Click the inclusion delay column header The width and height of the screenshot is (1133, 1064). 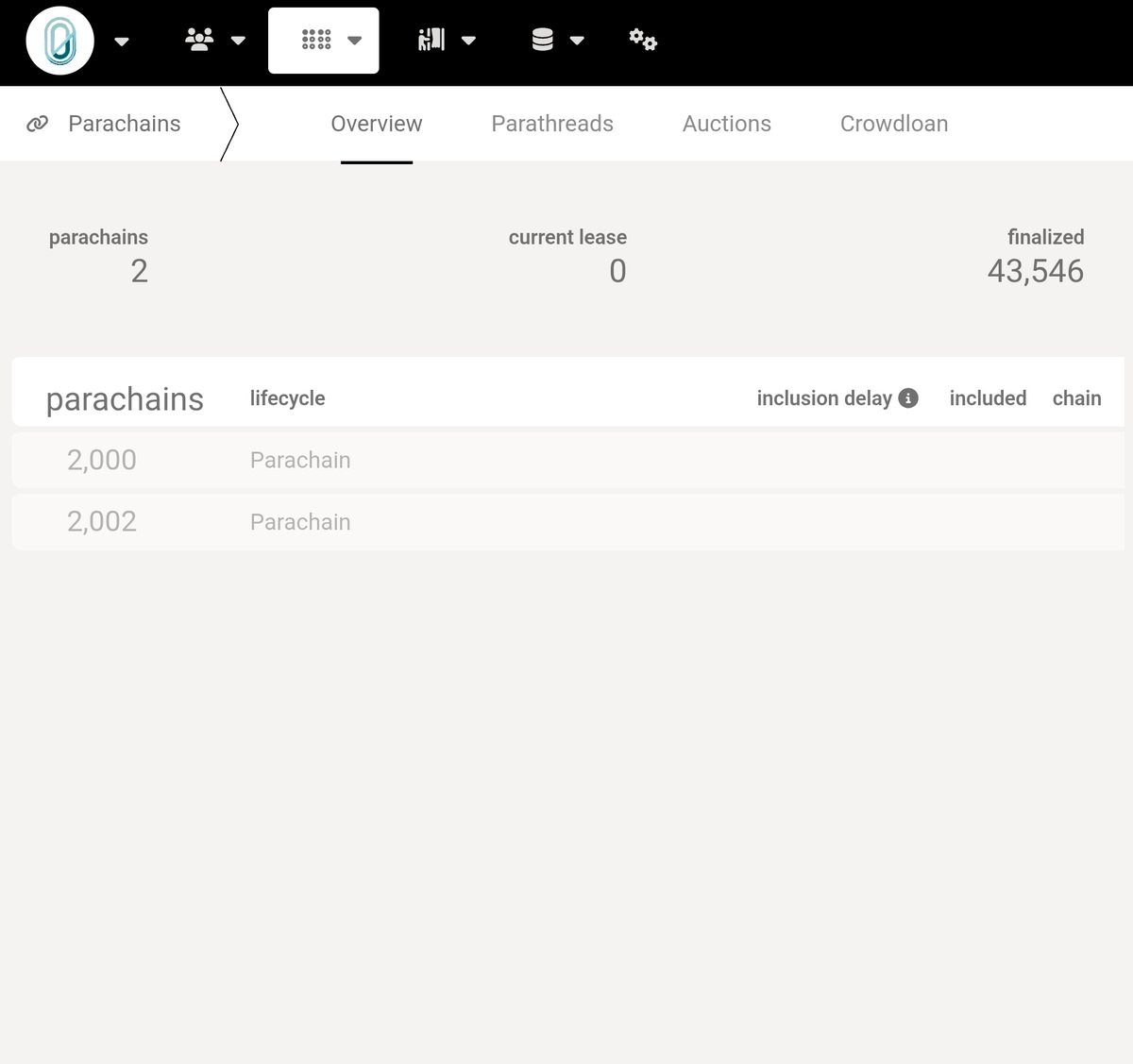coord(824,398)
